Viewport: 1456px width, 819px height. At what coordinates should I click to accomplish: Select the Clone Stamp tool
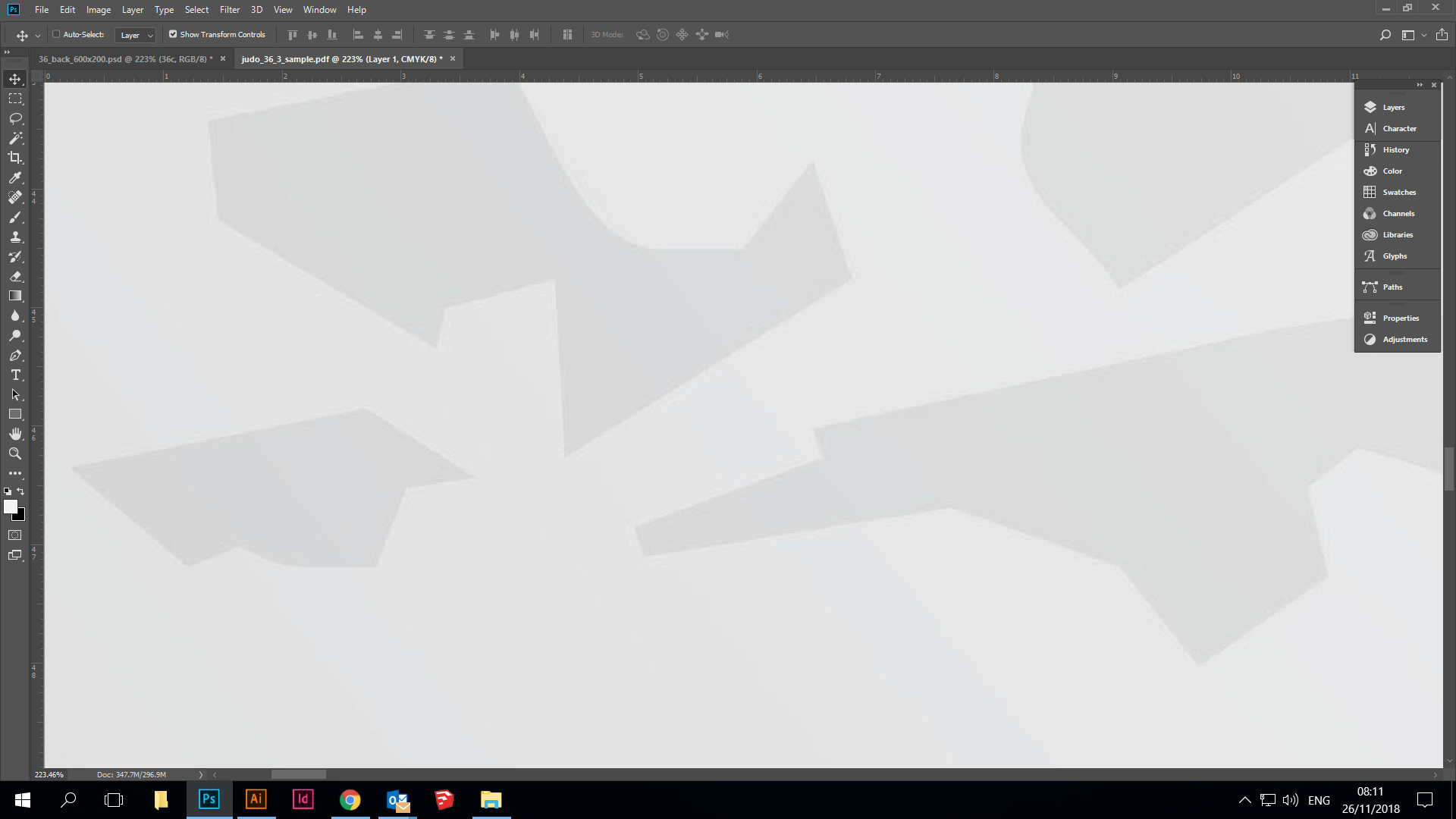click(15, 237)
